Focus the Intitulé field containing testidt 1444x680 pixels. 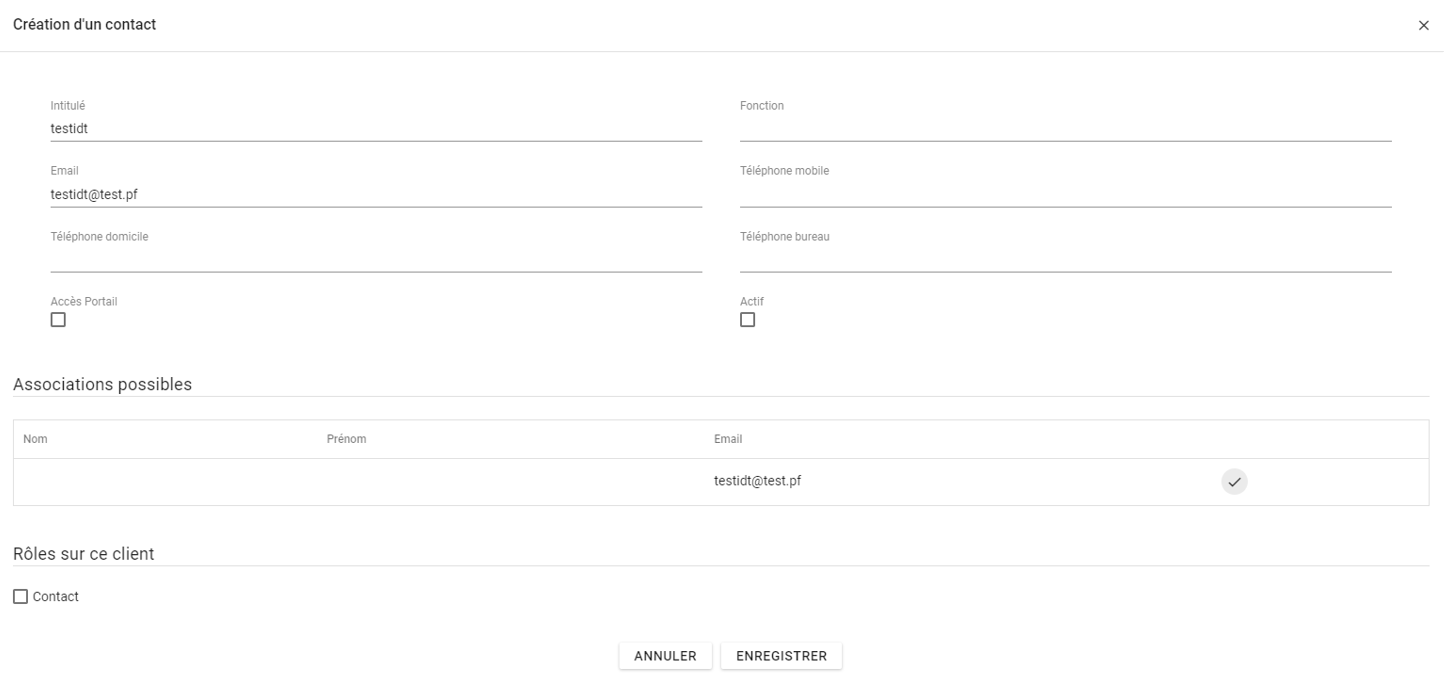click(x=375, y=128)
